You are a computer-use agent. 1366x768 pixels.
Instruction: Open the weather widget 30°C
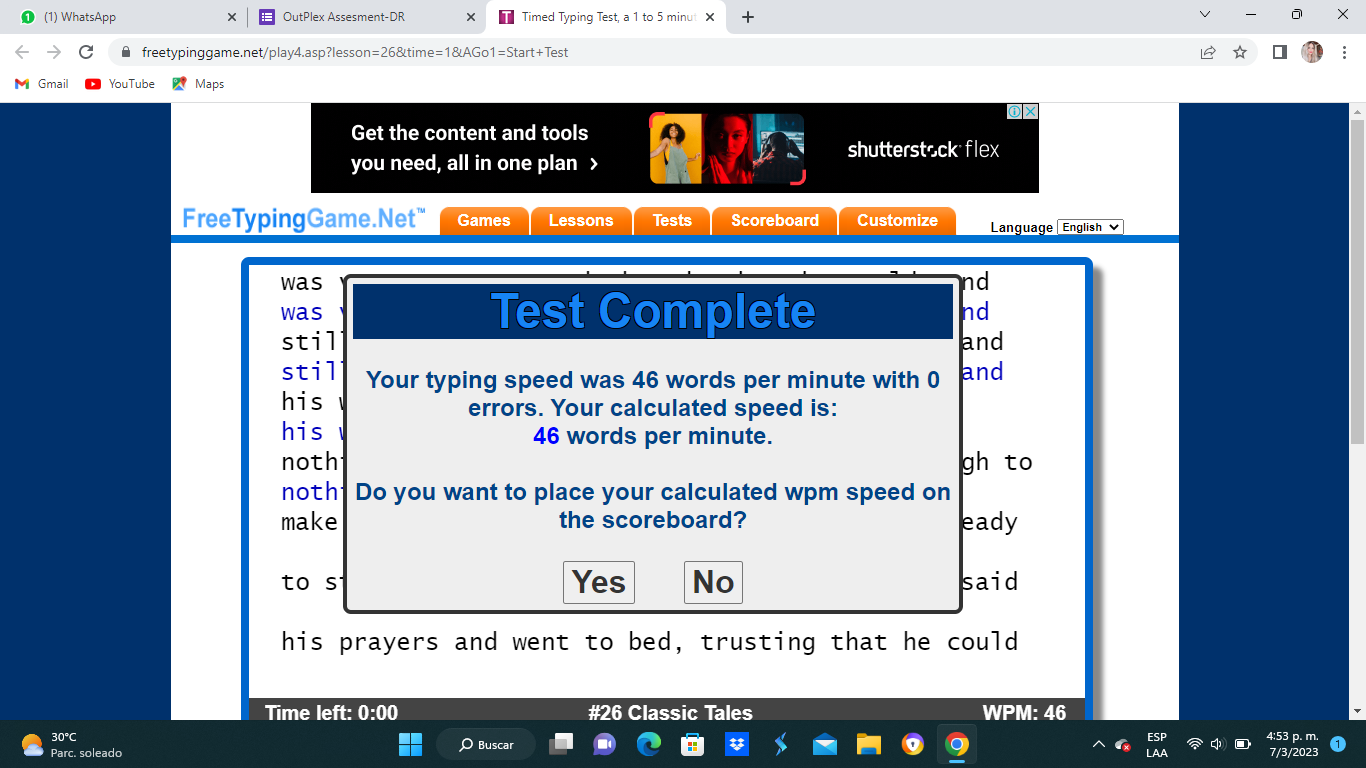[x=72, y=744]
